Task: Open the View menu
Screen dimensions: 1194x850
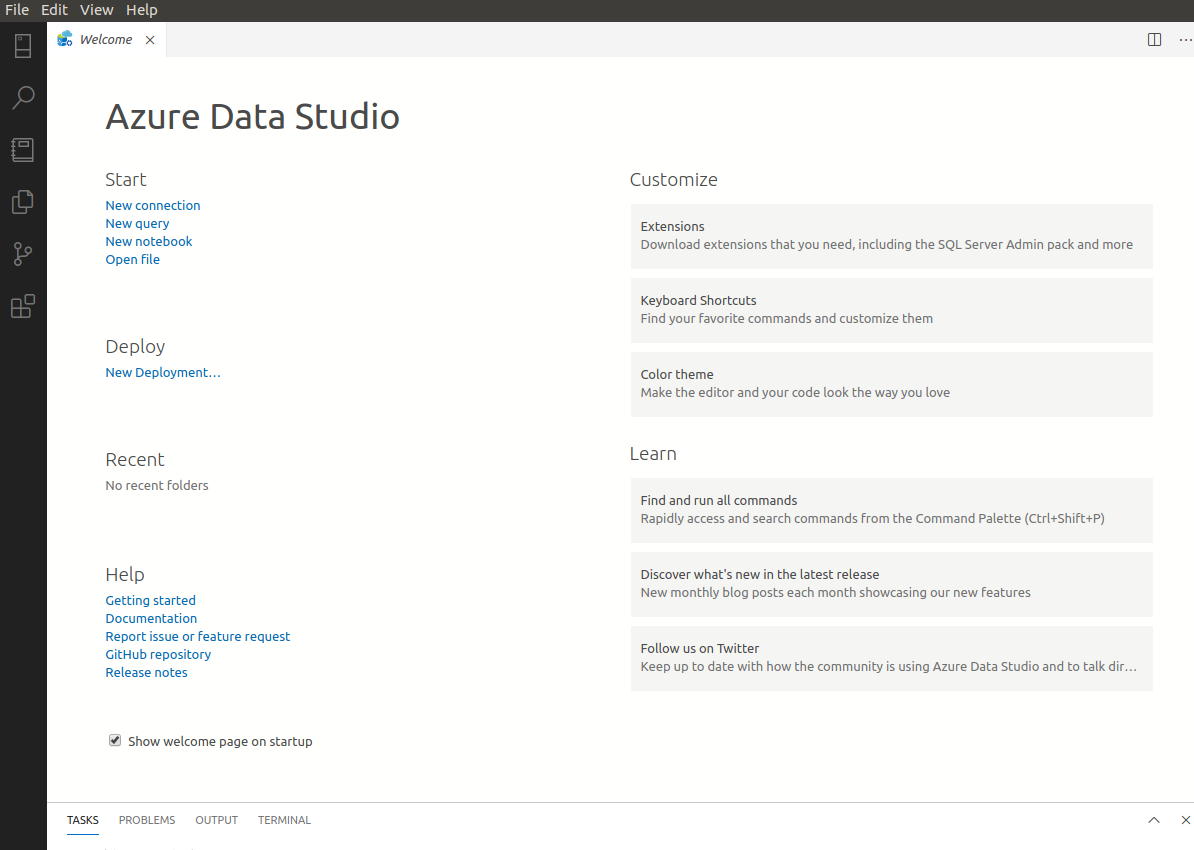Action: pos(96,9)
